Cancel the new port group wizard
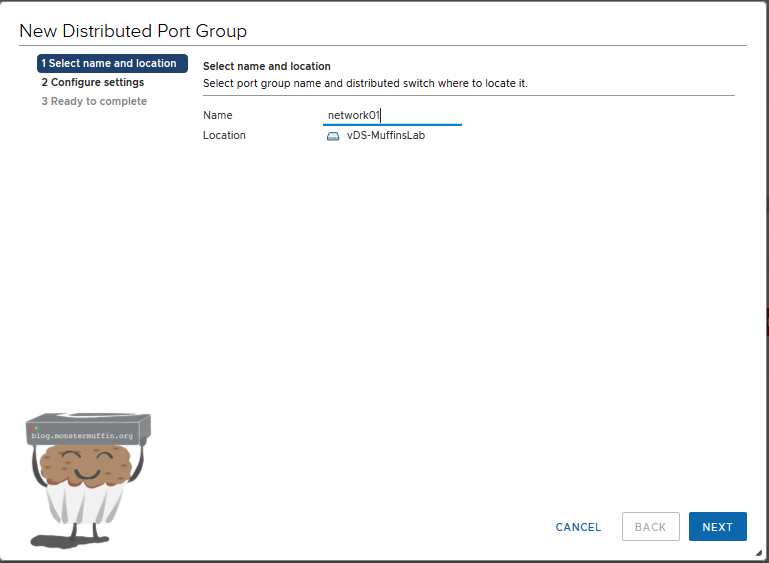Screen dimensions: 769x563 coord(578,527)
